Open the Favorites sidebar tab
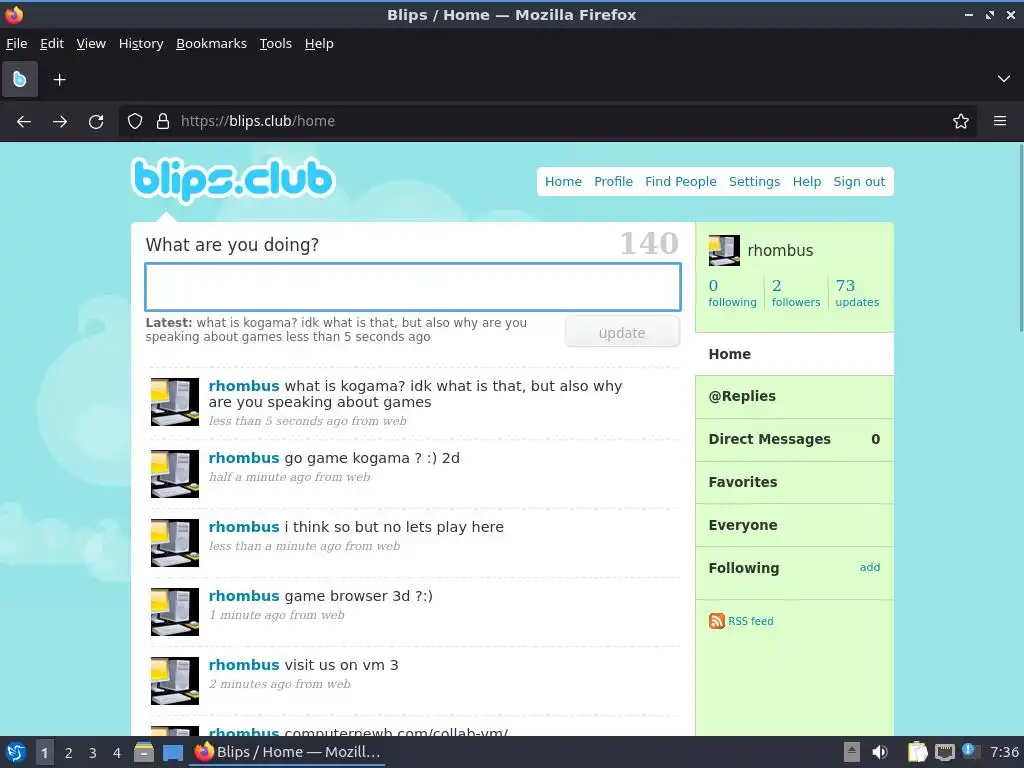The height and width of the screenshot is (768, 1024). 795,482
